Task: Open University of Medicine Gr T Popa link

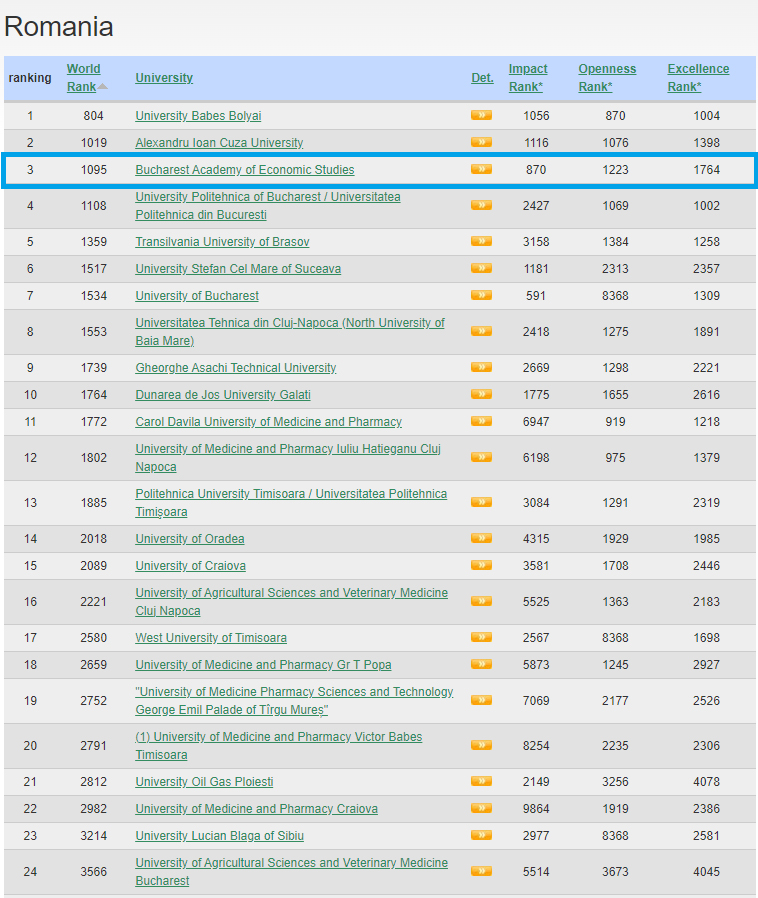Action: pos(263,665)
